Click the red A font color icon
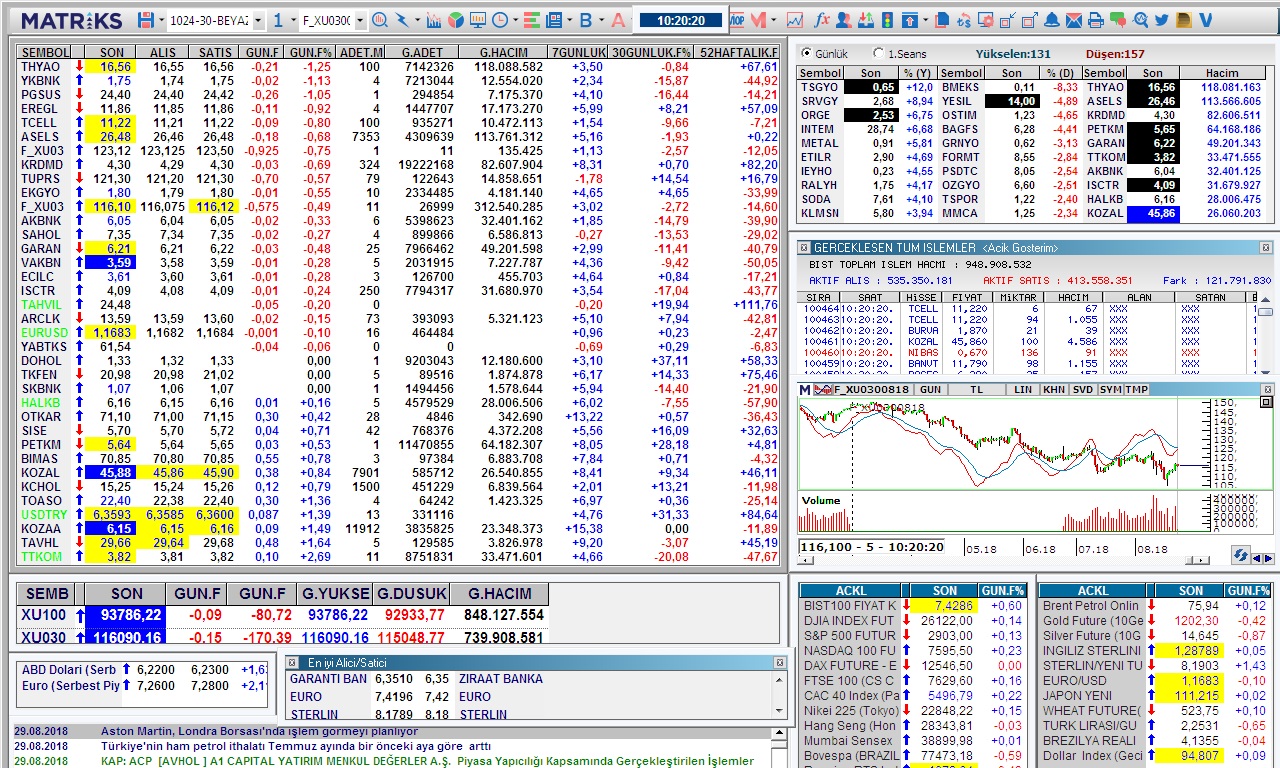 pyautogui.click(x=618, y=20)
